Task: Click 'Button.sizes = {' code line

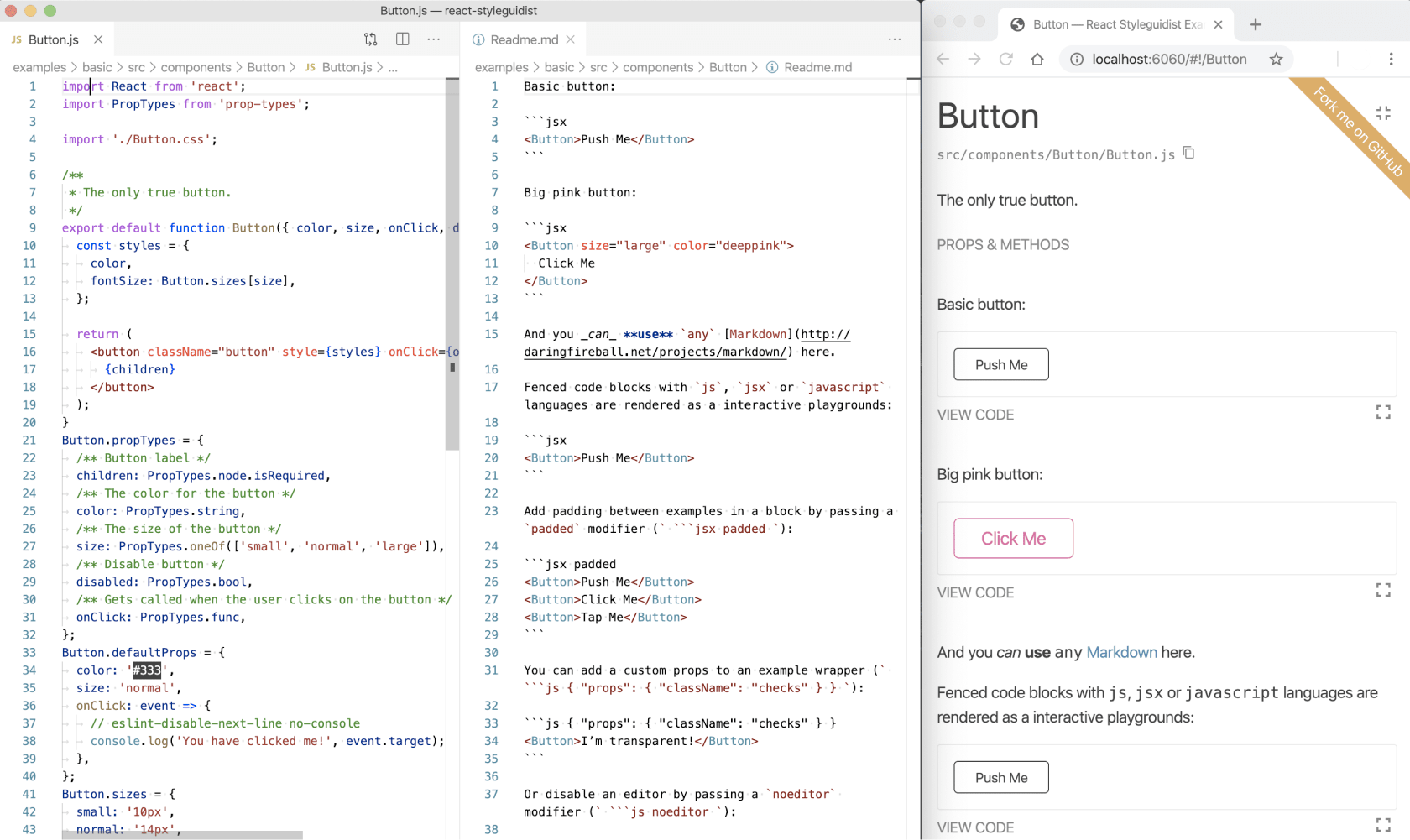Action: 118,794
